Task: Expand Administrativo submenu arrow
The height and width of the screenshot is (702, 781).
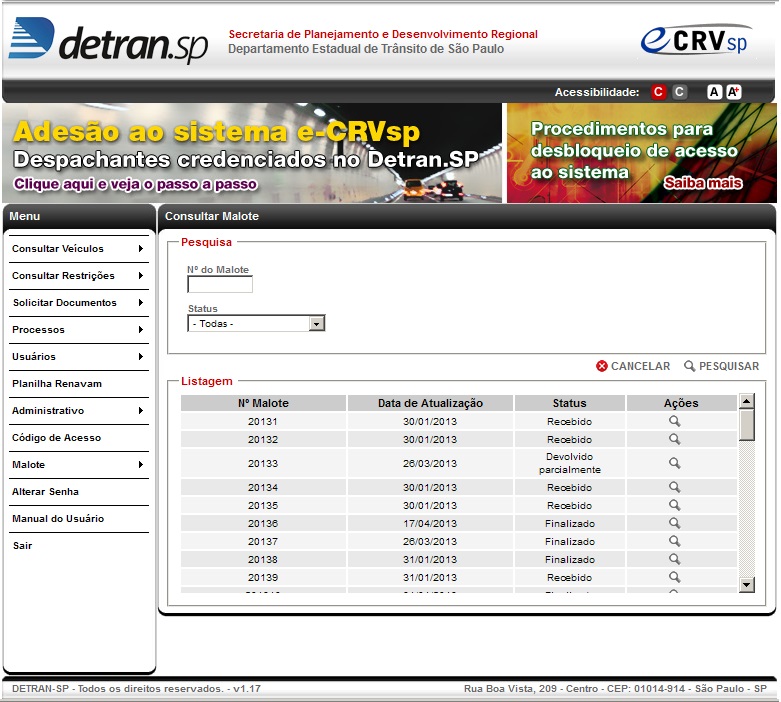Action: pos(141,411)
